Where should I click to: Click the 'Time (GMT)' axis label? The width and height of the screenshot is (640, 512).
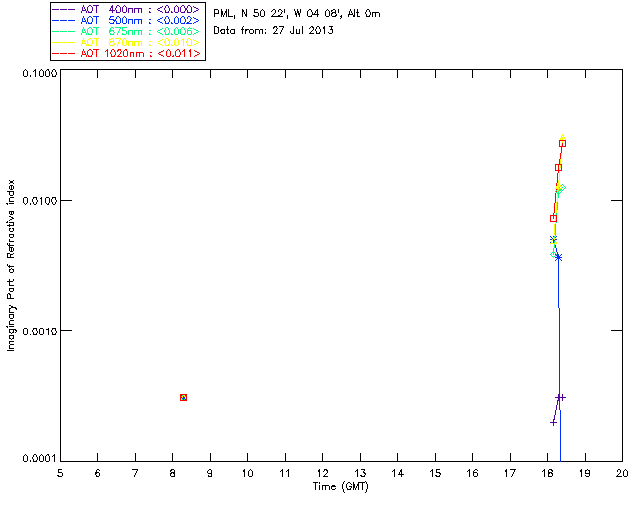pos(340,487)
